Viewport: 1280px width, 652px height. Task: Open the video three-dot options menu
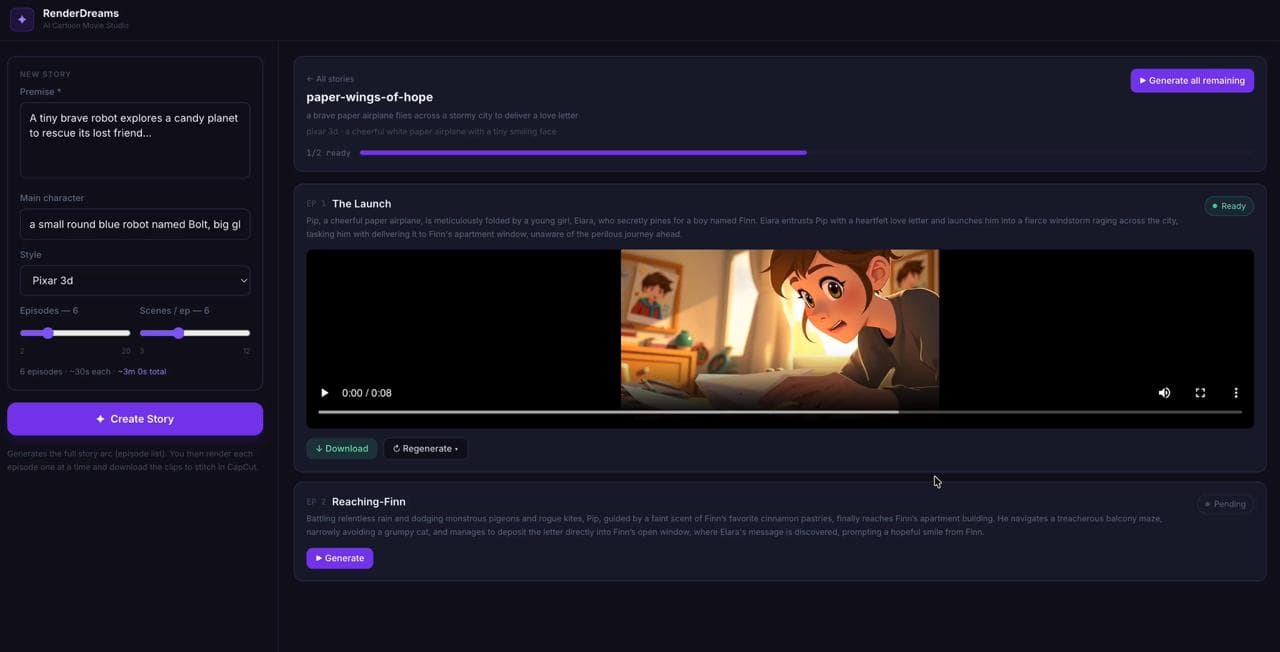(1236, 393)
